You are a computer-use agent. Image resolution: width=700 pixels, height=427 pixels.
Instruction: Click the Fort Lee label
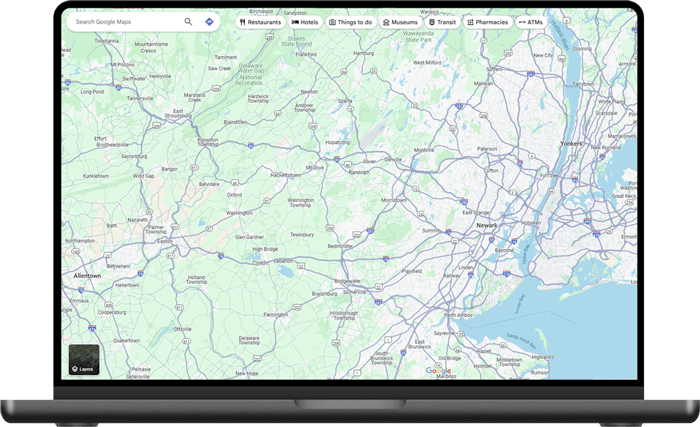pos(549,176)
